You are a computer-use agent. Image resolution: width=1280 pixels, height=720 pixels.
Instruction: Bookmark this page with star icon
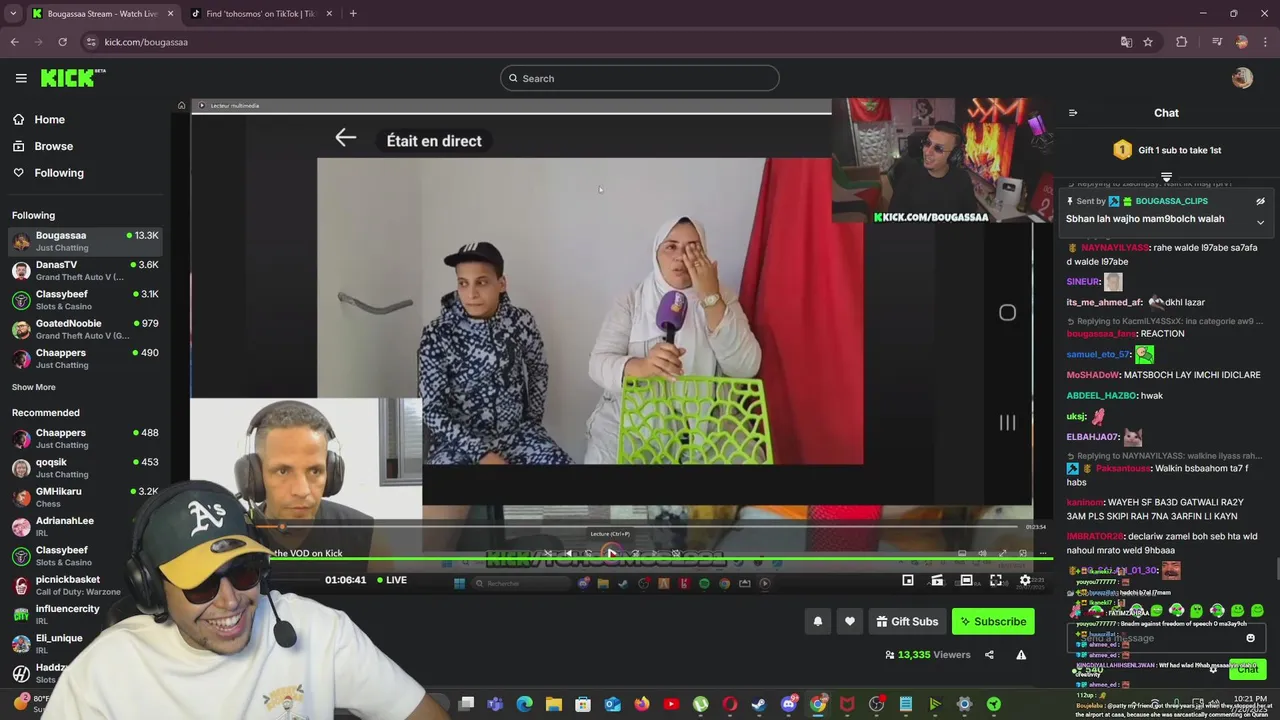click(1148, 42)
